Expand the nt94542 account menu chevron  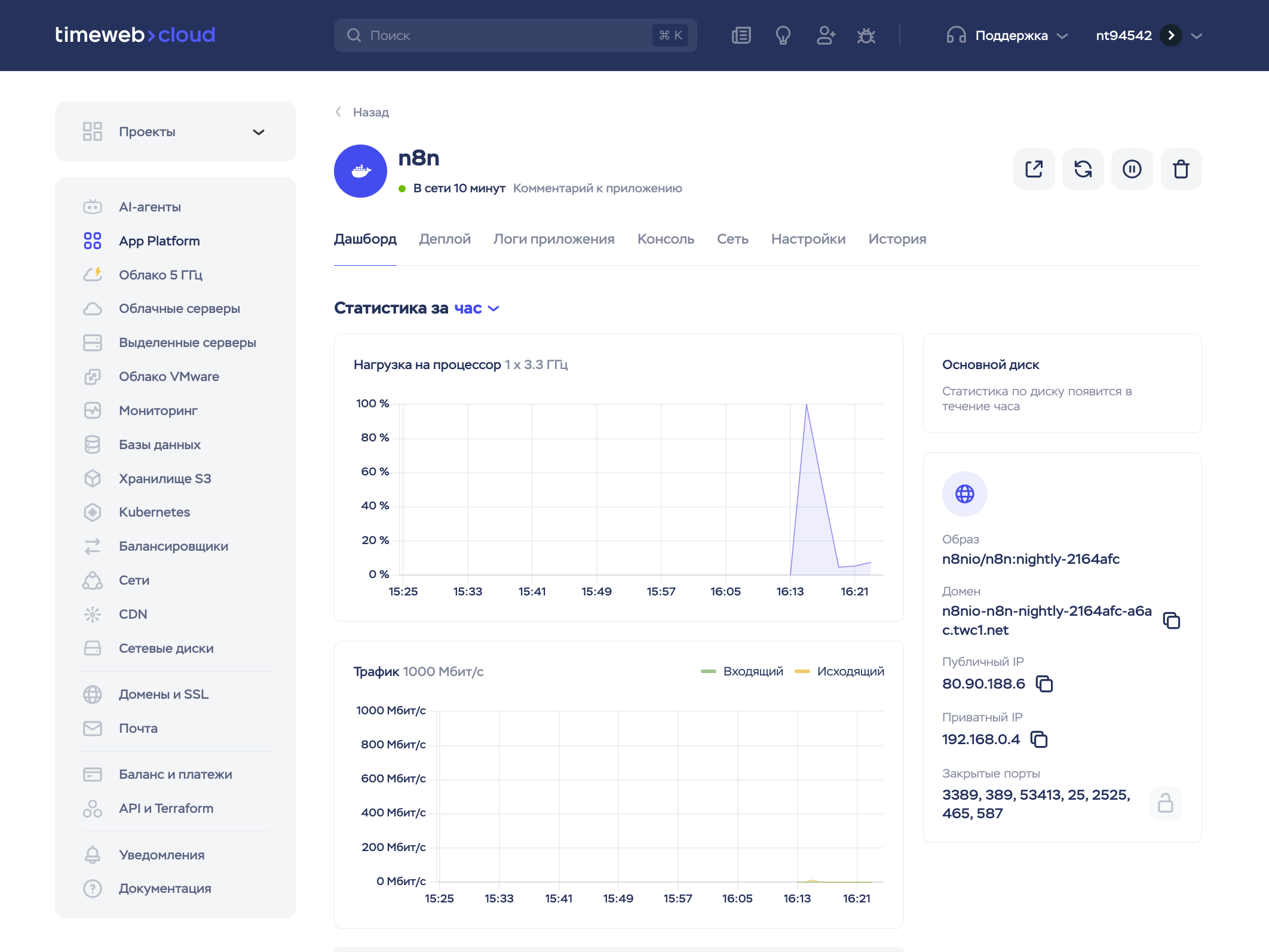pyautogui.click(x=1196, y=36)
